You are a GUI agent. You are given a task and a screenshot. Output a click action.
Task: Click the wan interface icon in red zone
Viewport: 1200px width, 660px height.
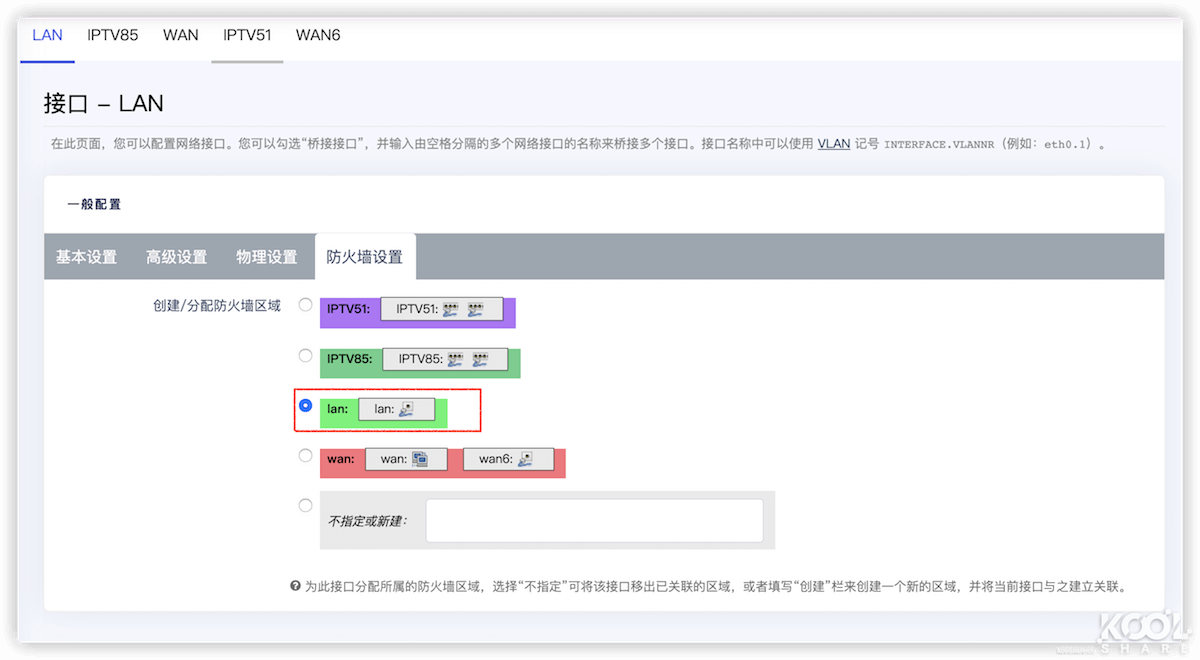coord(421,460)
